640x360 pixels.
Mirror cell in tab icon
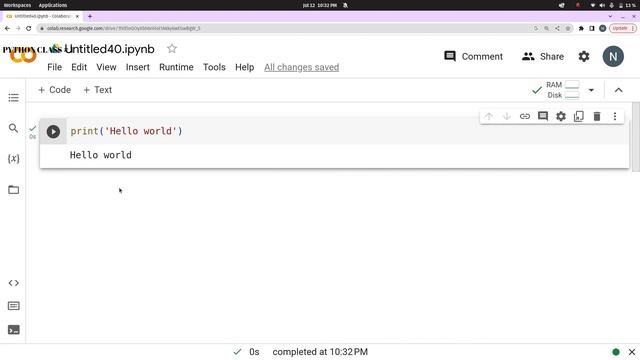click(x=579, y=116)
